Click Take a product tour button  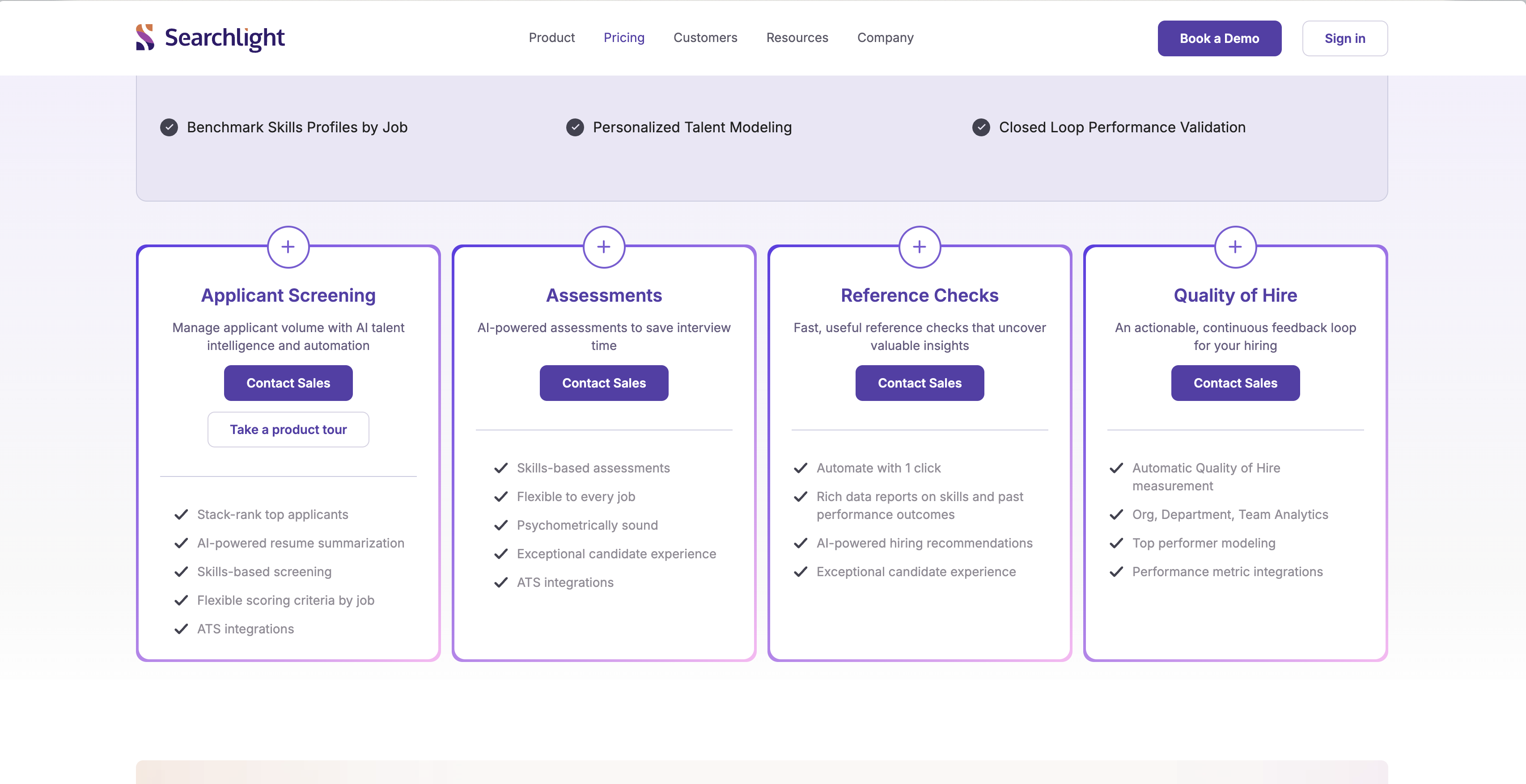(288, 428)
